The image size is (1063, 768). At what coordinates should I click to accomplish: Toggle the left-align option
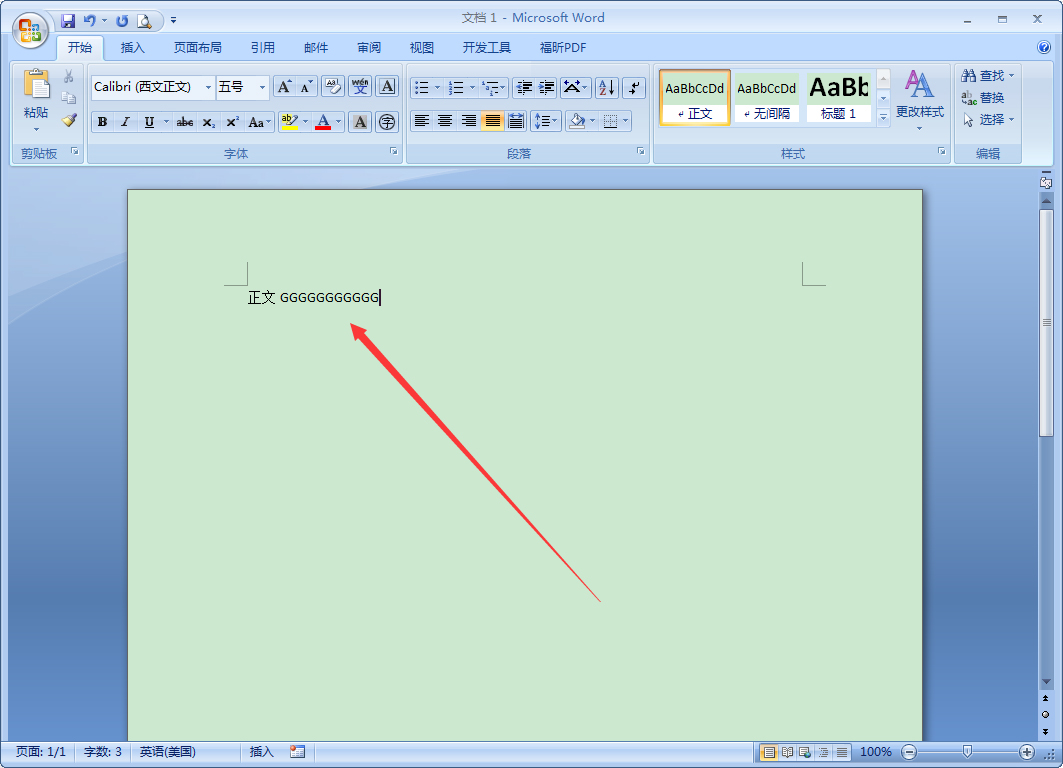coord(421,120)
